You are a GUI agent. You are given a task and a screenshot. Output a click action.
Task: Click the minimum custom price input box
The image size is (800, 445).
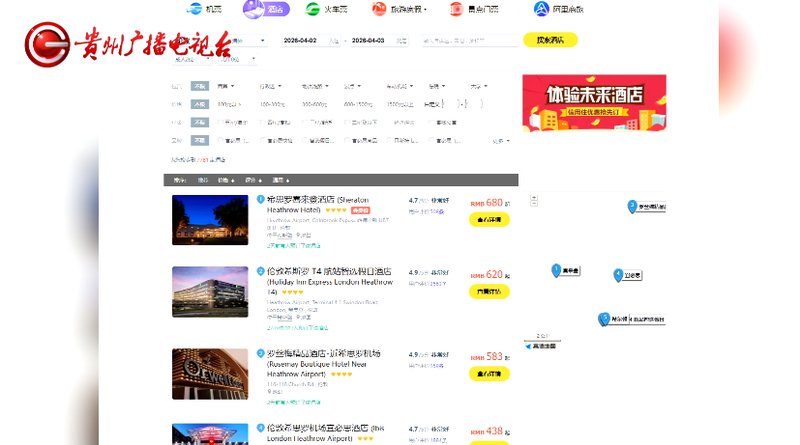point(450,104)
